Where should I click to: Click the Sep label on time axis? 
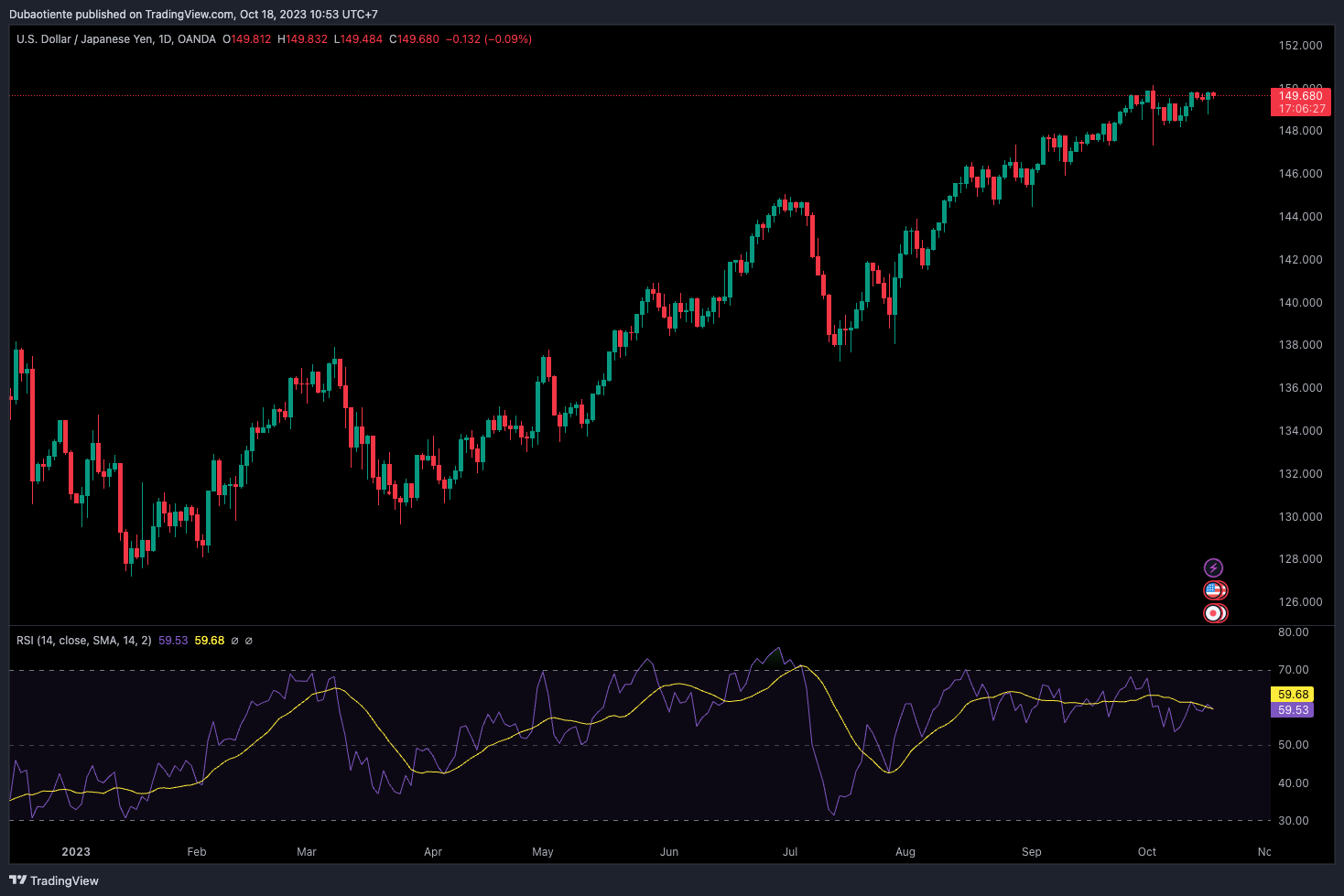coord(1032,852)
